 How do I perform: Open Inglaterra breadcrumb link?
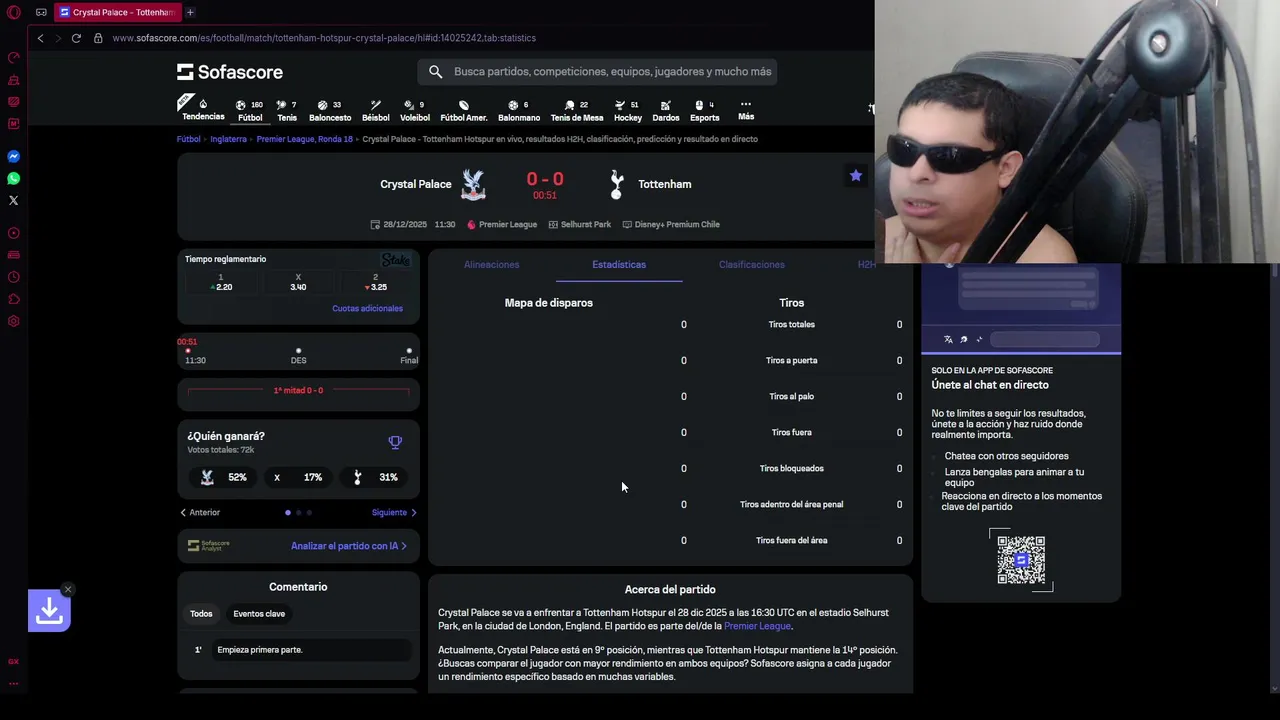click(x=228, y=139)
